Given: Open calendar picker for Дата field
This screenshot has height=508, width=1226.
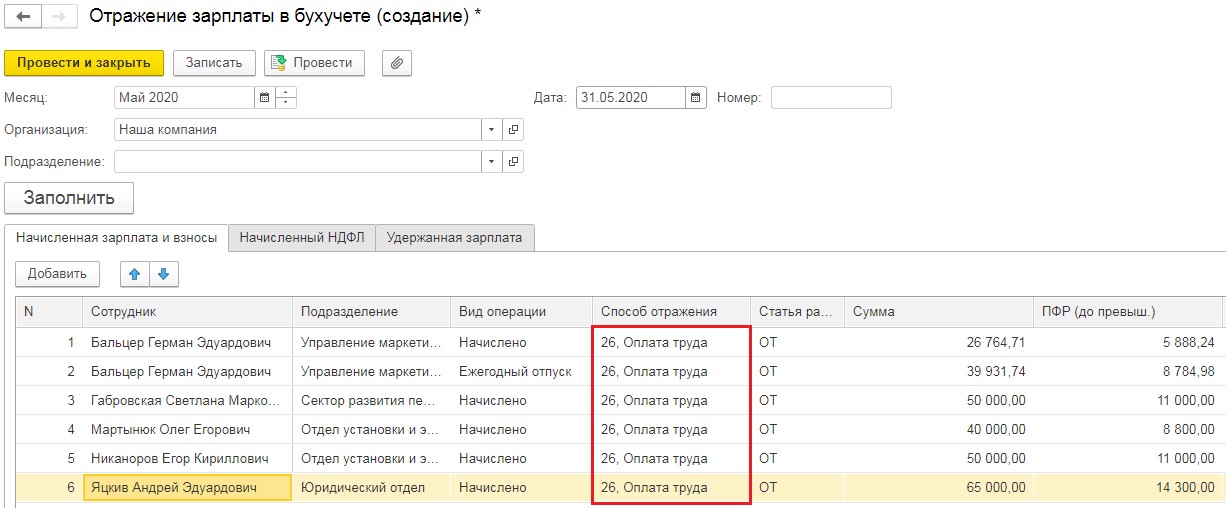Looking at the screenshot, I should point(696,98).
